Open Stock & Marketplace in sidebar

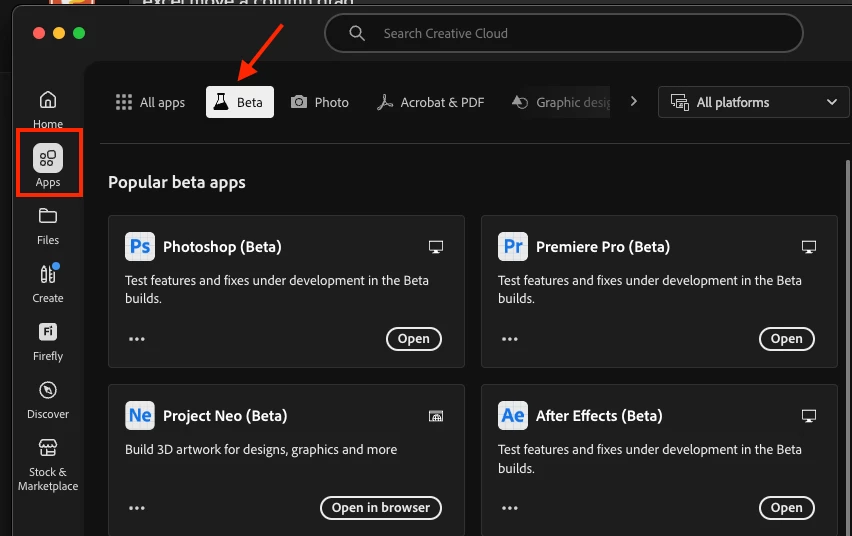tap(48, 465)
